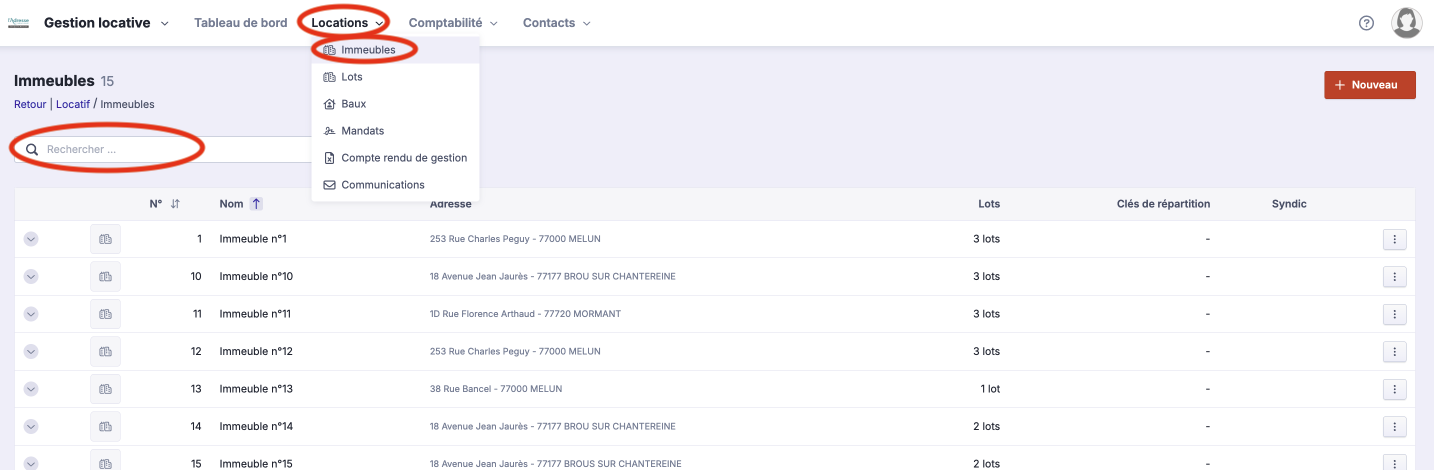
Task: Click the Nouveau button
Action: (1369, 85)
